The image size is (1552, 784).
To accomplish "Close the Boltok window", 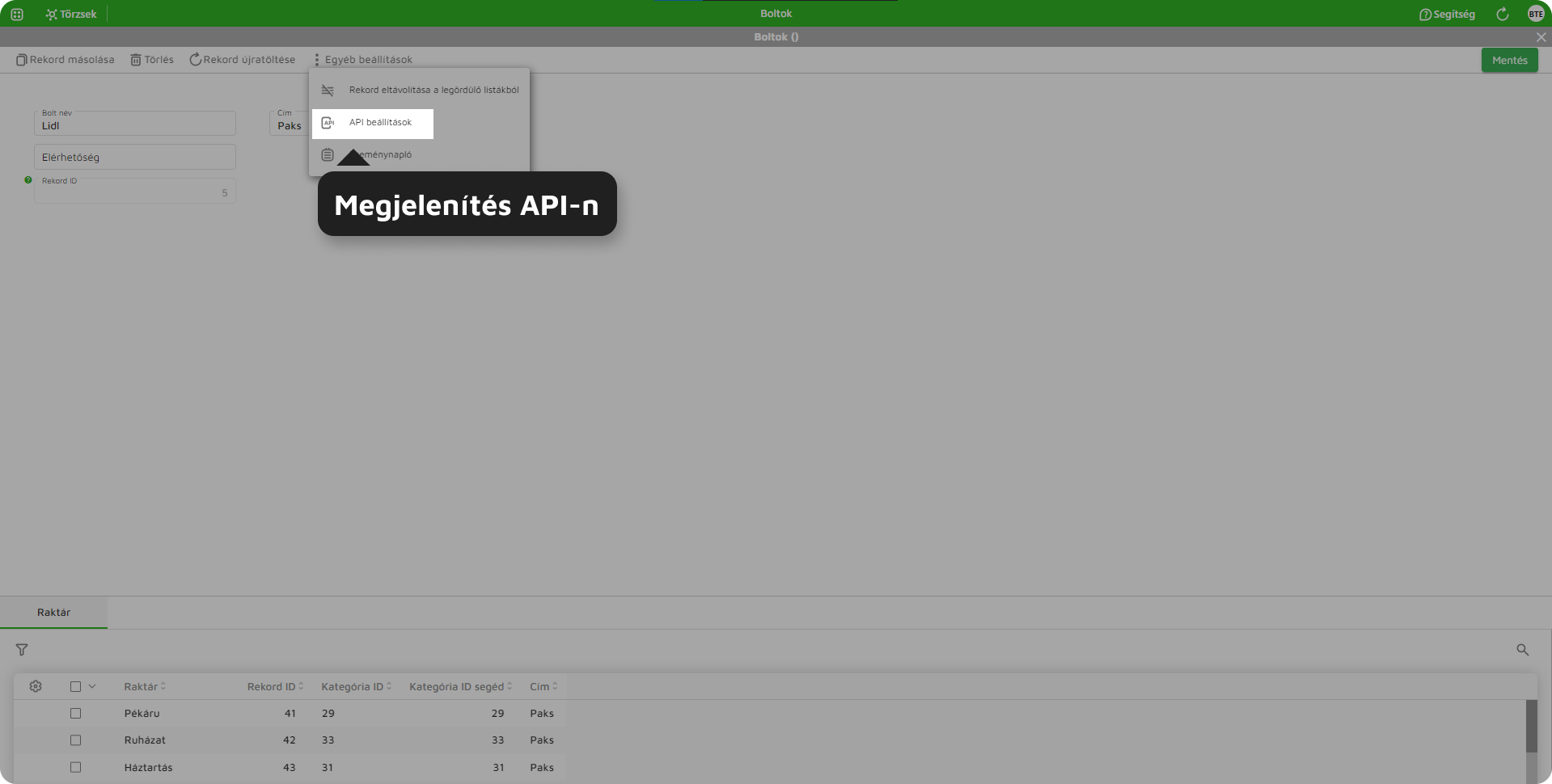I will point(1541,37).
